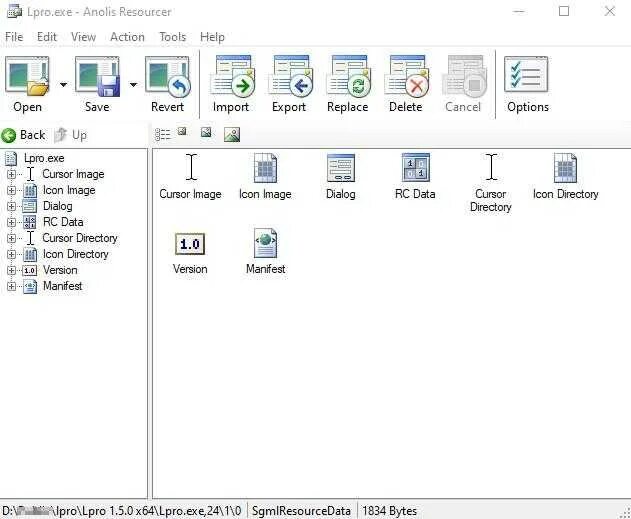Click the Anolis Resourcer title bar icon
This screenshot has height=519, width=631.
[14, 11]
